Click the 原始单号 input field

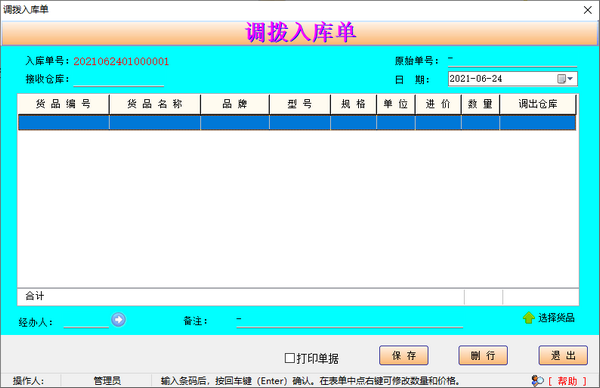[x=512, y=60]
